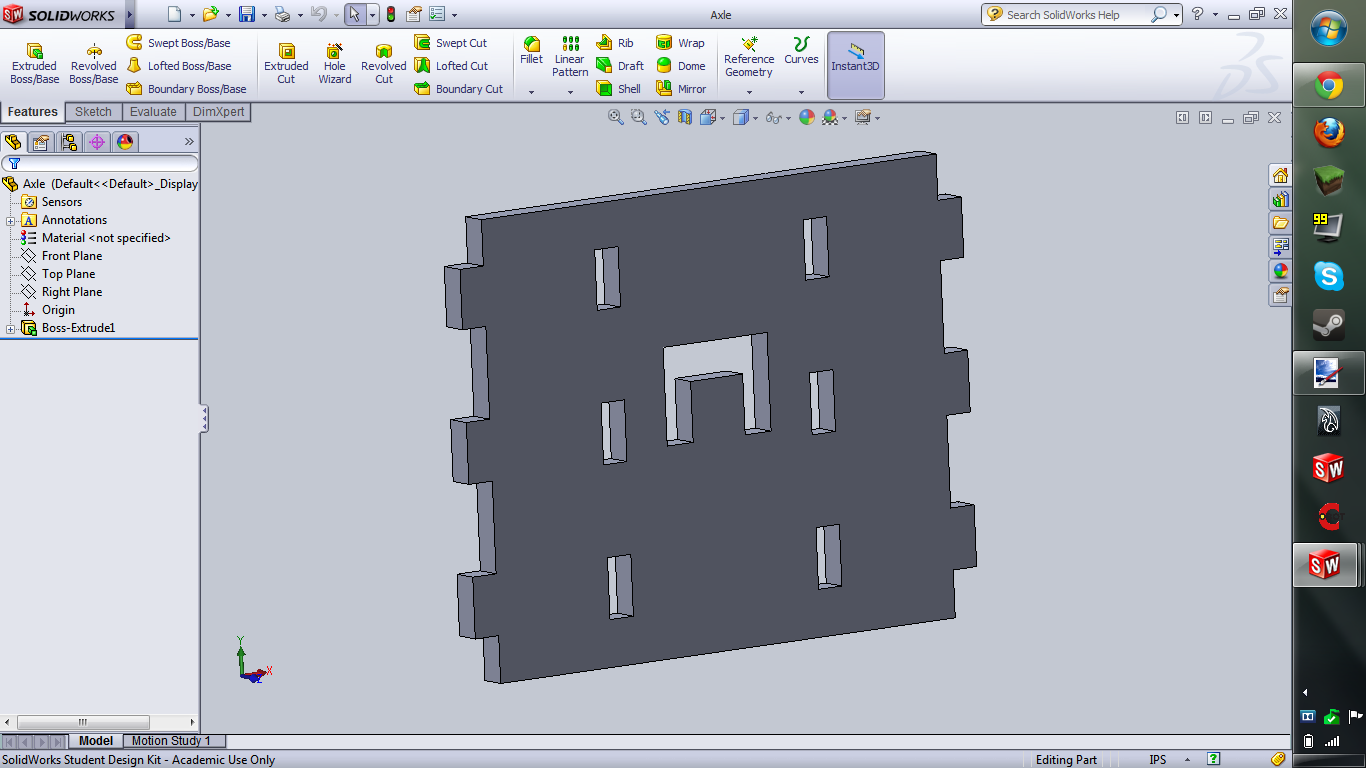Select the Revolved Boss/Base tool

93,64
